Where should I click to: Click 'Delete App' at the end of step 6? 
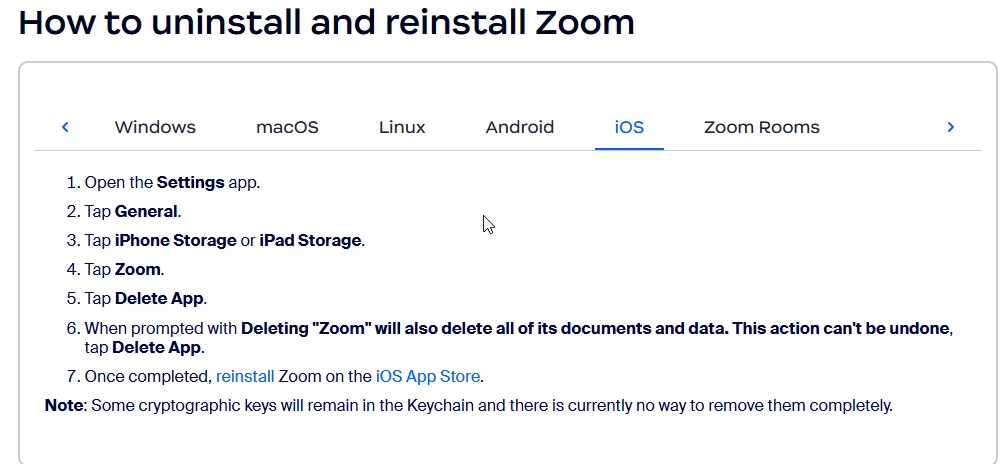tap(157, 348)
